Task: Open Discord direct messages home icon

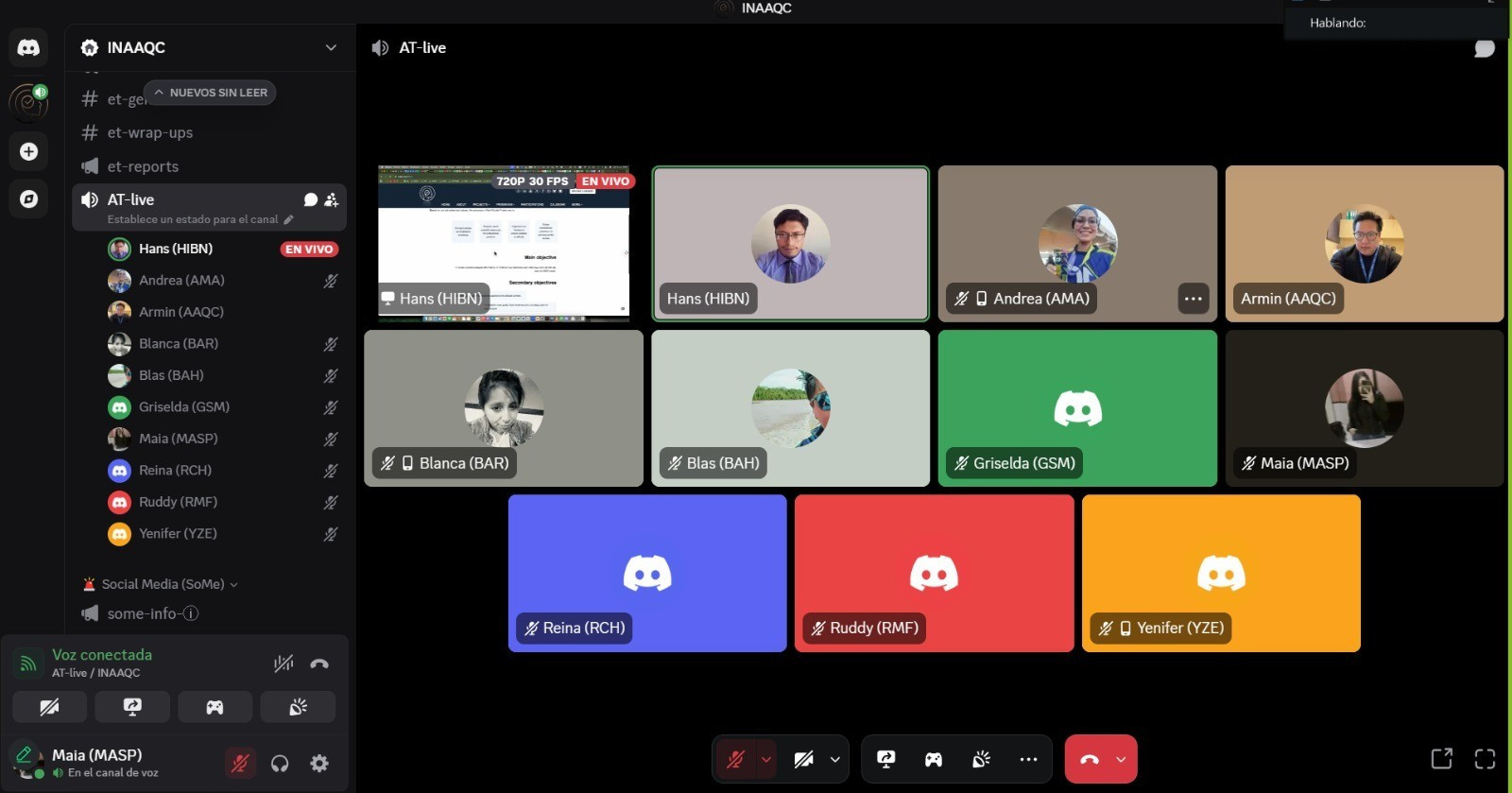Action: pos(28,47)
